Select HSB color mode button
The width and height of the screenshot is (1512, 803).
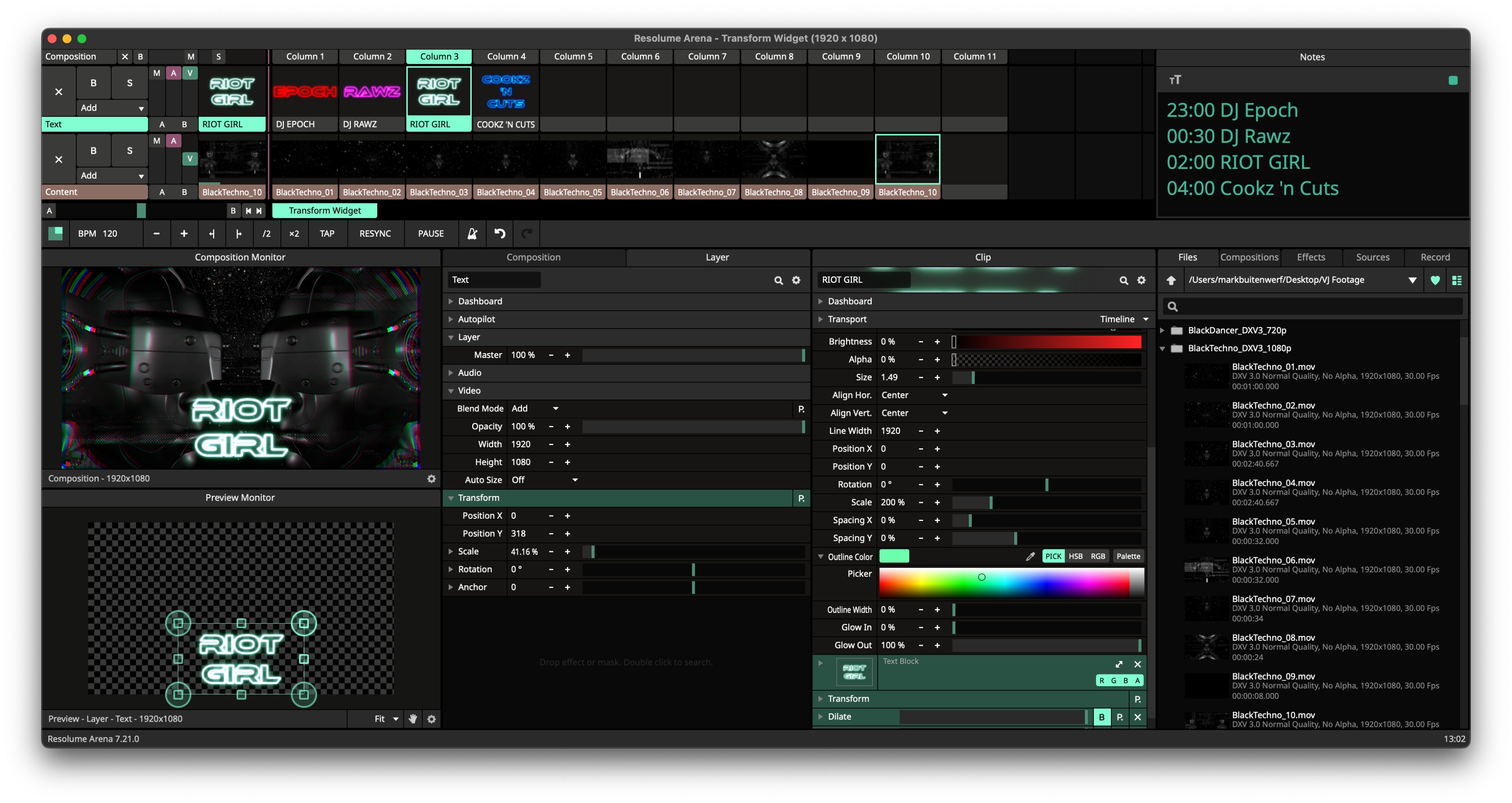(x=1075, y=557)
